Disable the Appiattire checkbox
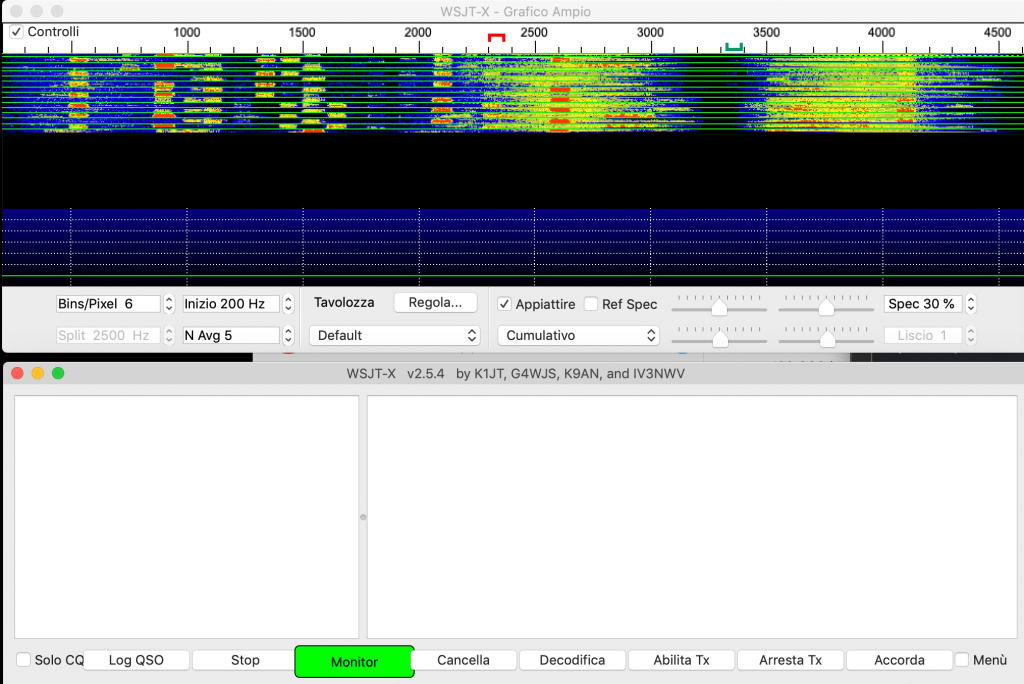This screenshot has height=684, width=1024. tap(505, 304)
